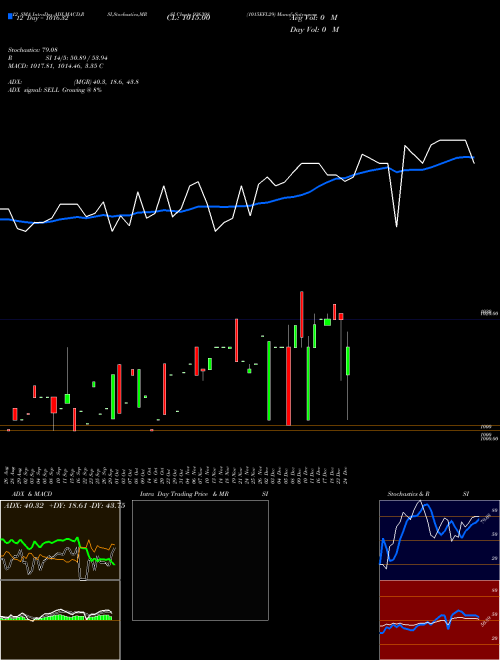Click the last green candlestick on the chart

tap(348, 361)
